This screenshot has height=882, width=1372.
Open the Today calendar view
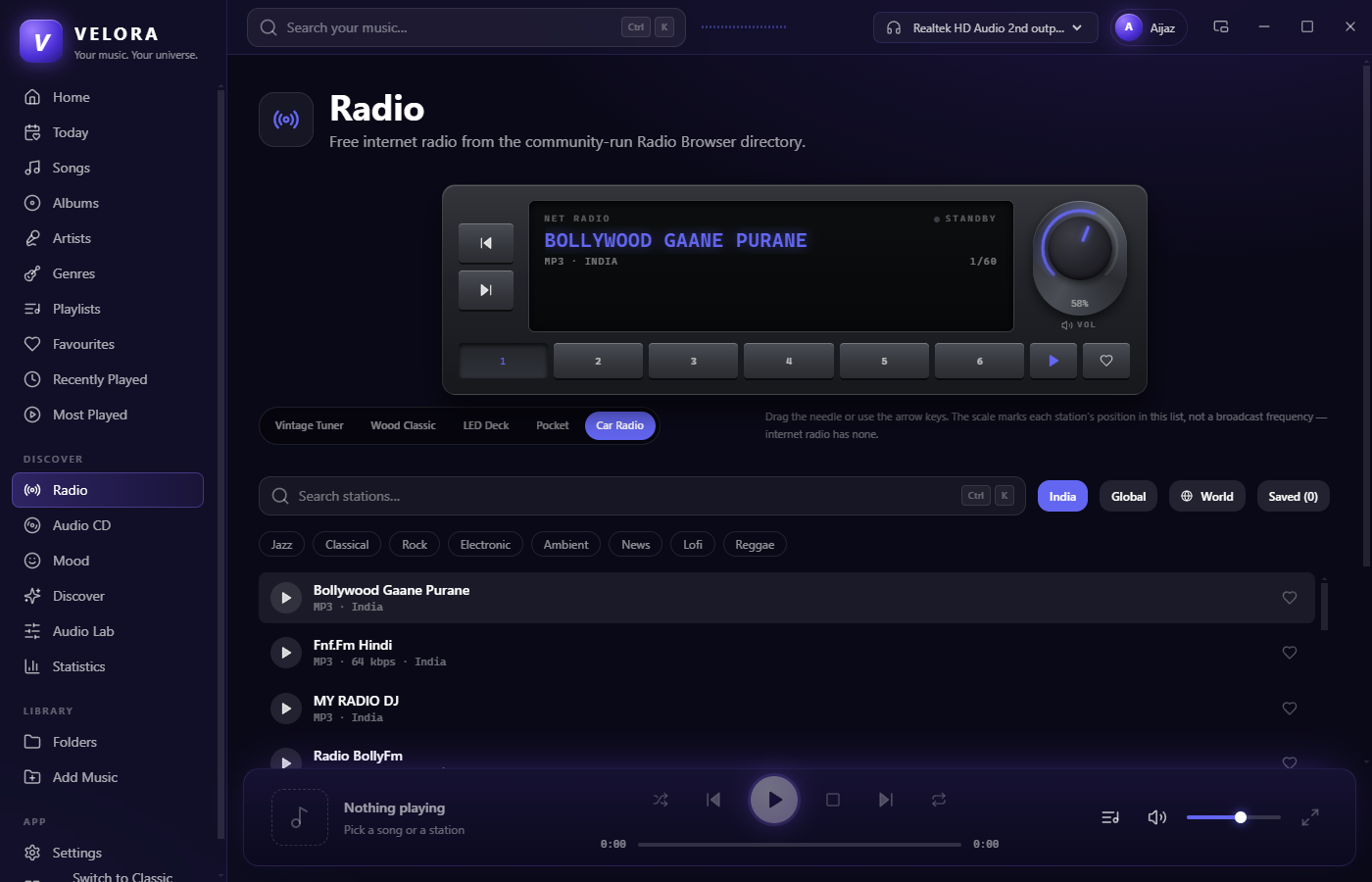[x=108, y=132]
